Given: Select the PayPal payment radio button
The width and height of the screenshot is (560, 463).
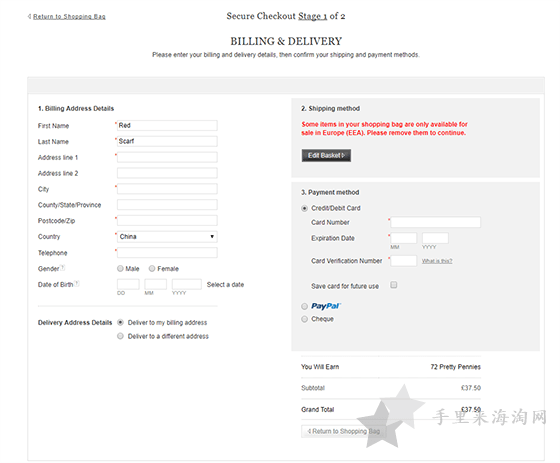Looking at the screenshot, I should coord(304,306).
